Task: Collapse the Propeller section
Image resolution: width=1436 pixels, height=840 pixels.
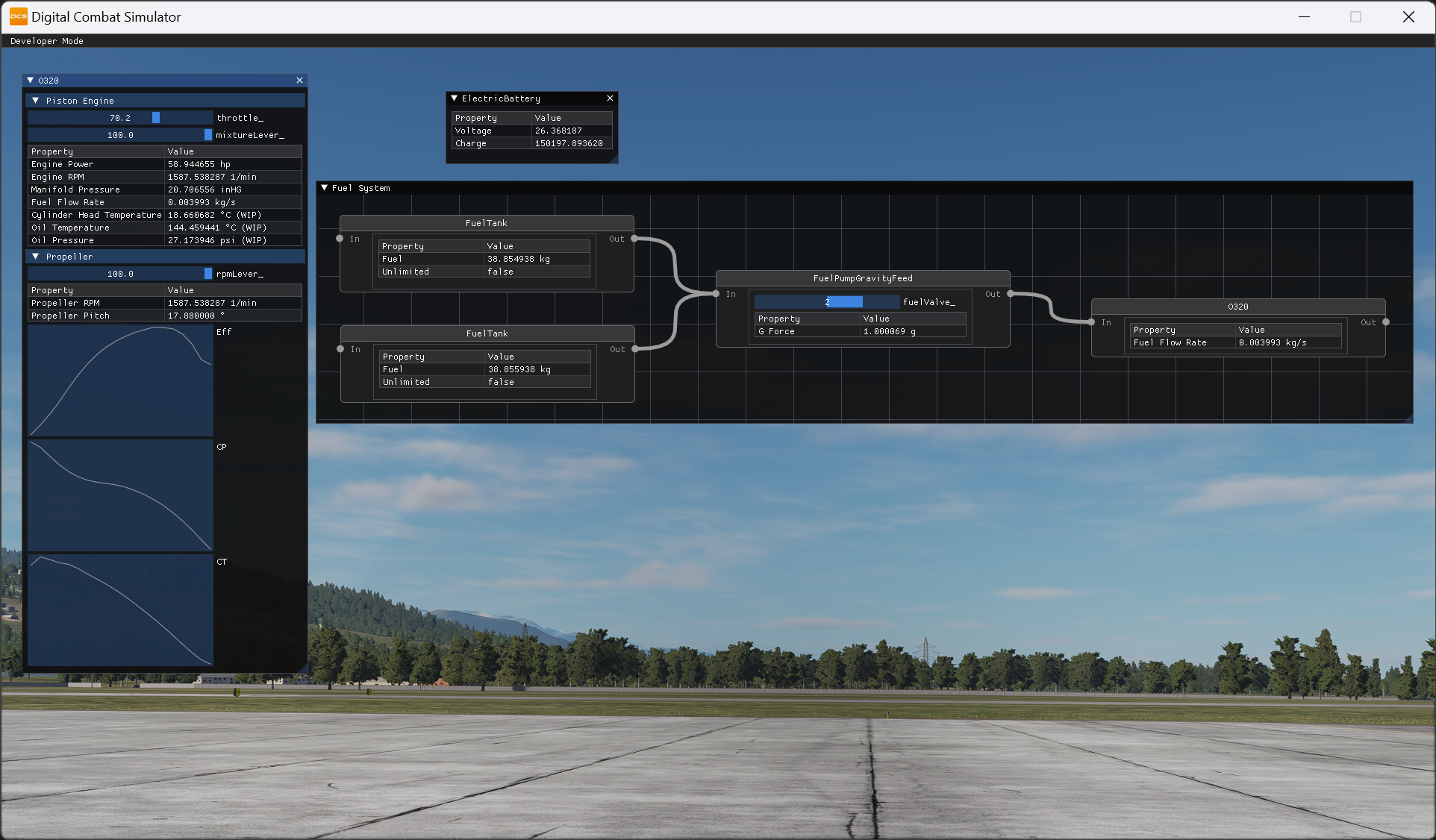Action: pos(35,257)
